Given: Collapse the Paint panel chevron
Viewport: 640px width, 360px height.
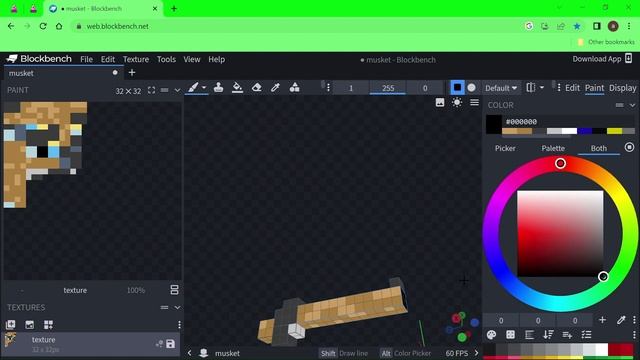Looking at the screenshot, I should 177,90.
